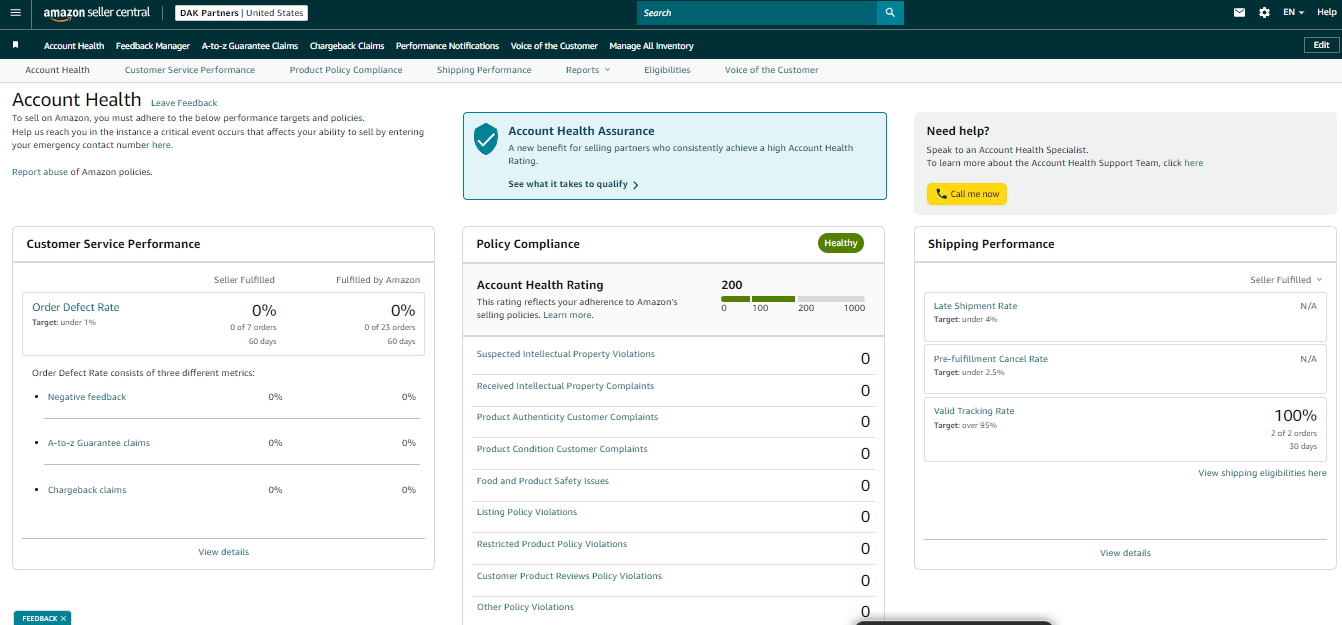Click the Amazon Seller Central logo
Viewport: 1342px width, 625px height.
click(x=97, y=13)
